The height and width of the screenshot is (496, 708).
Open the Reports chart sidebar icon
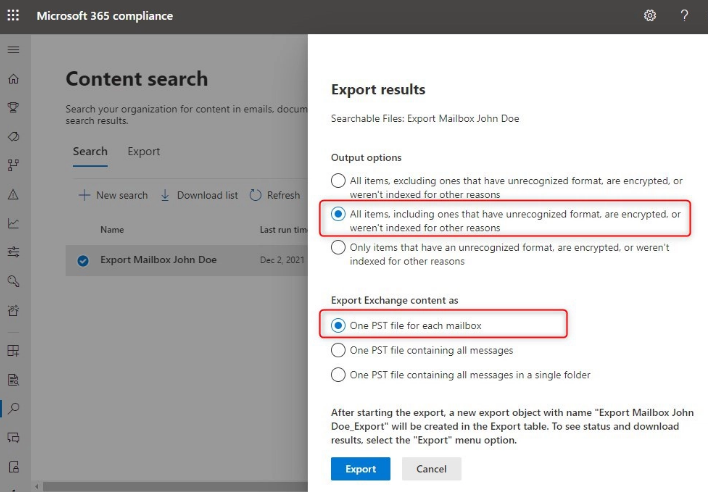coord(13,223)
